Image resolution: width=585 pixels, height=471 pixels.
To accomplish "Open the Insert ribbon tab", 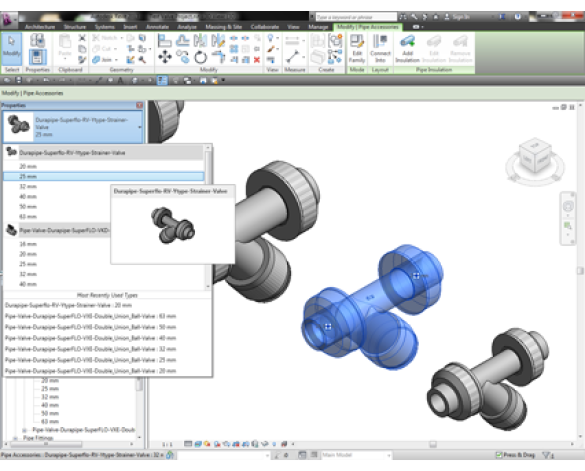I will point(130,27).
